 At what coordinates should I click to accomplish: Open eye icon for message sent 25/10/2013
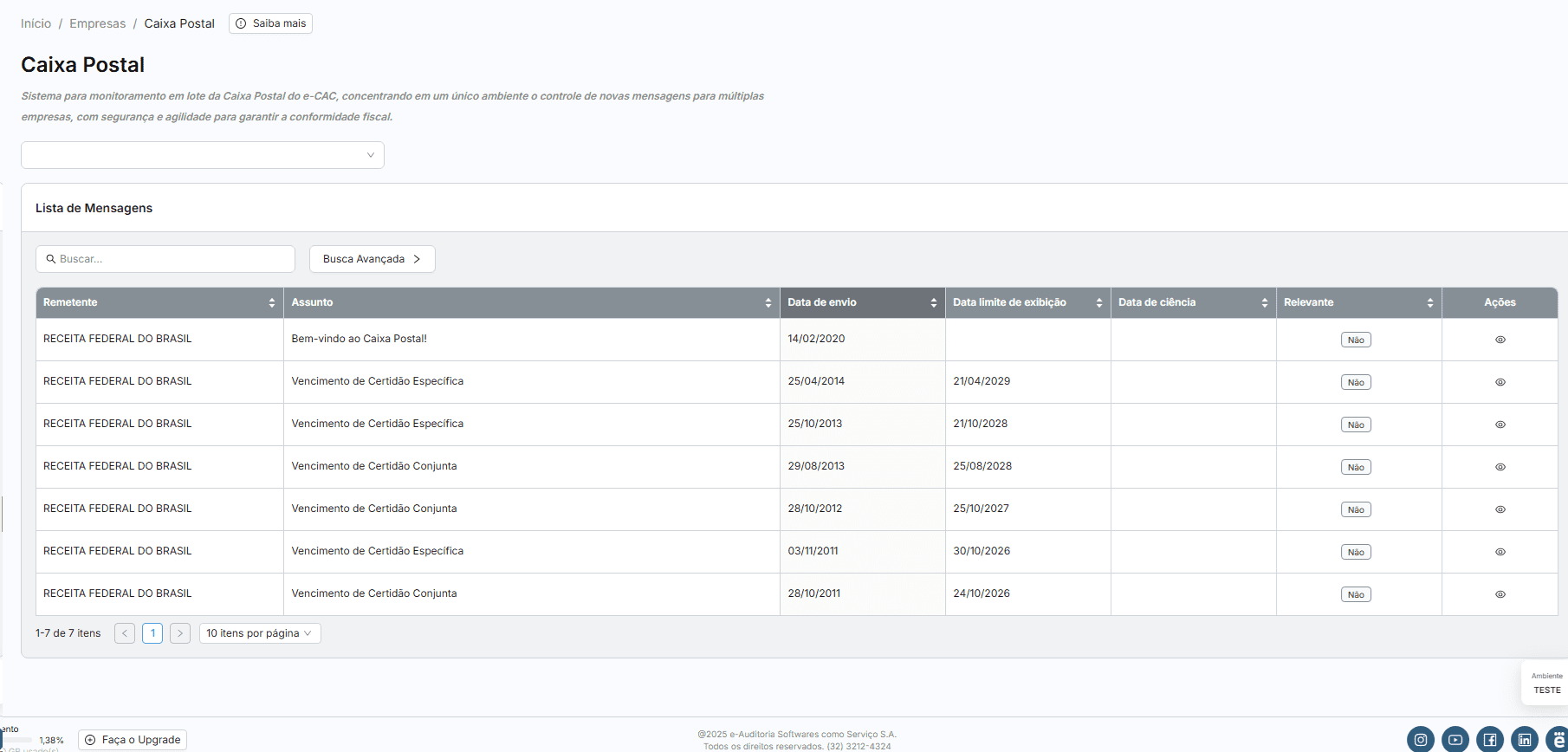point(1500,425)
